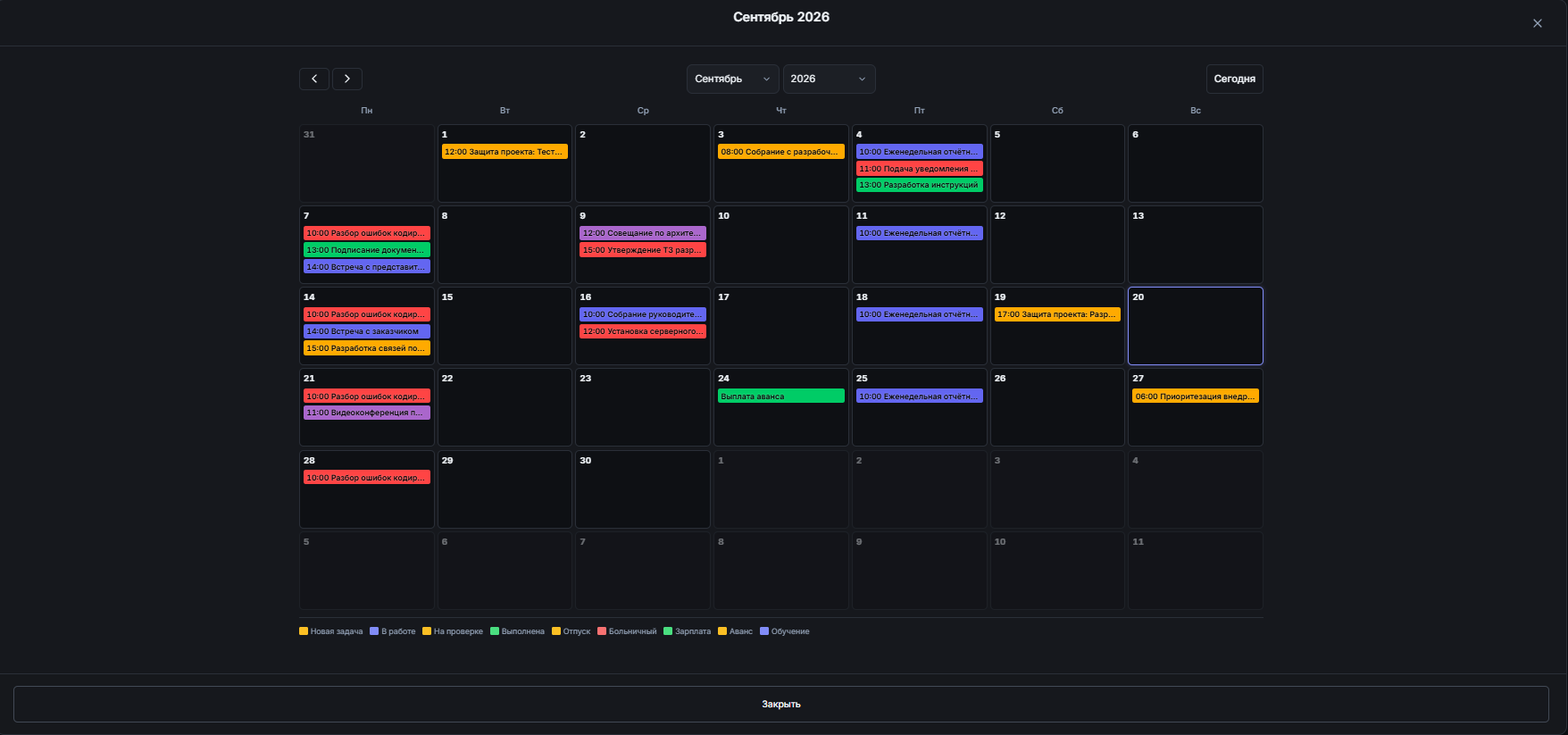1568x735 pixels.
Task: Open the 10:00 Еженедельная отчётность event on the 25th
Action: [919, 397]
